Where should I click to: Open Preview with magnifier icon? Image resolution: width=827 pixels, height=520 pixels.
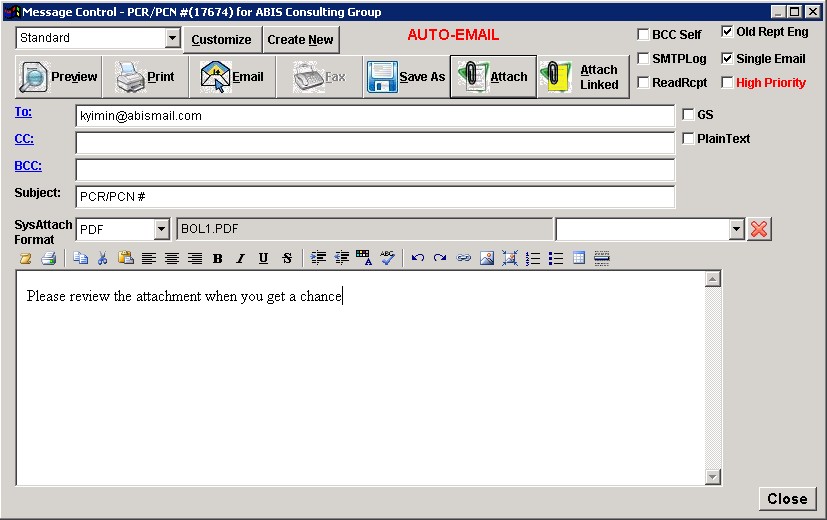(60, 77)
